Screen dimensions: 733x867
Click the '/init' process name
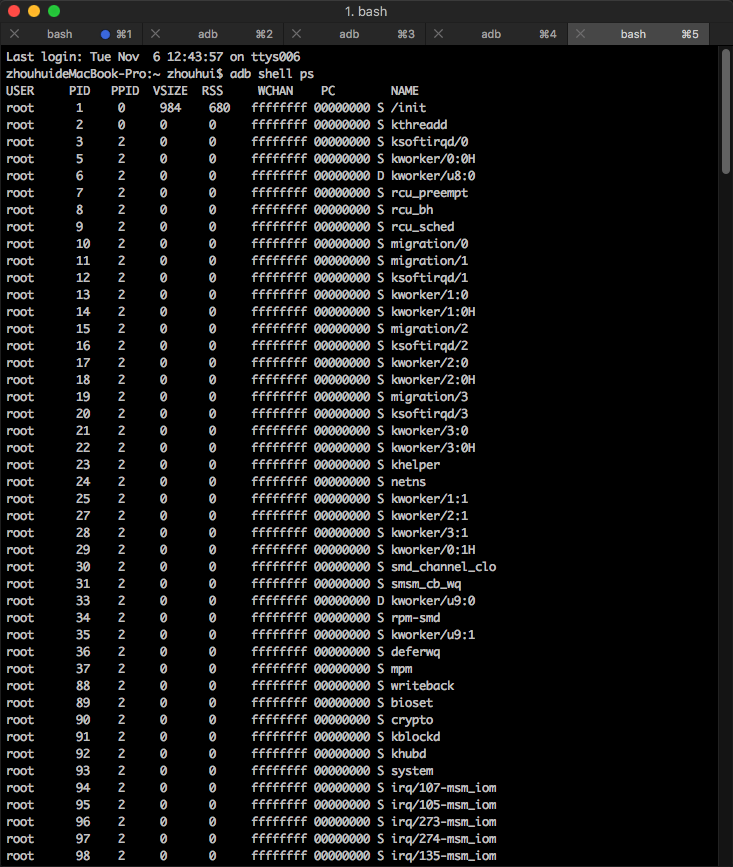click(x=409, y=108)
